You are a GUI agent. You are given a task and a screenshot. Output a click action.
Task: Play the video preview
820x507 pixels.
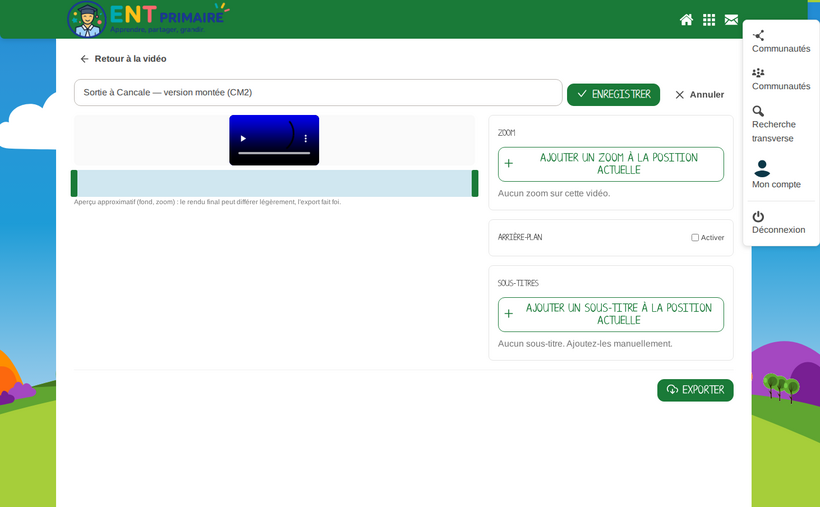click(243, 139)
